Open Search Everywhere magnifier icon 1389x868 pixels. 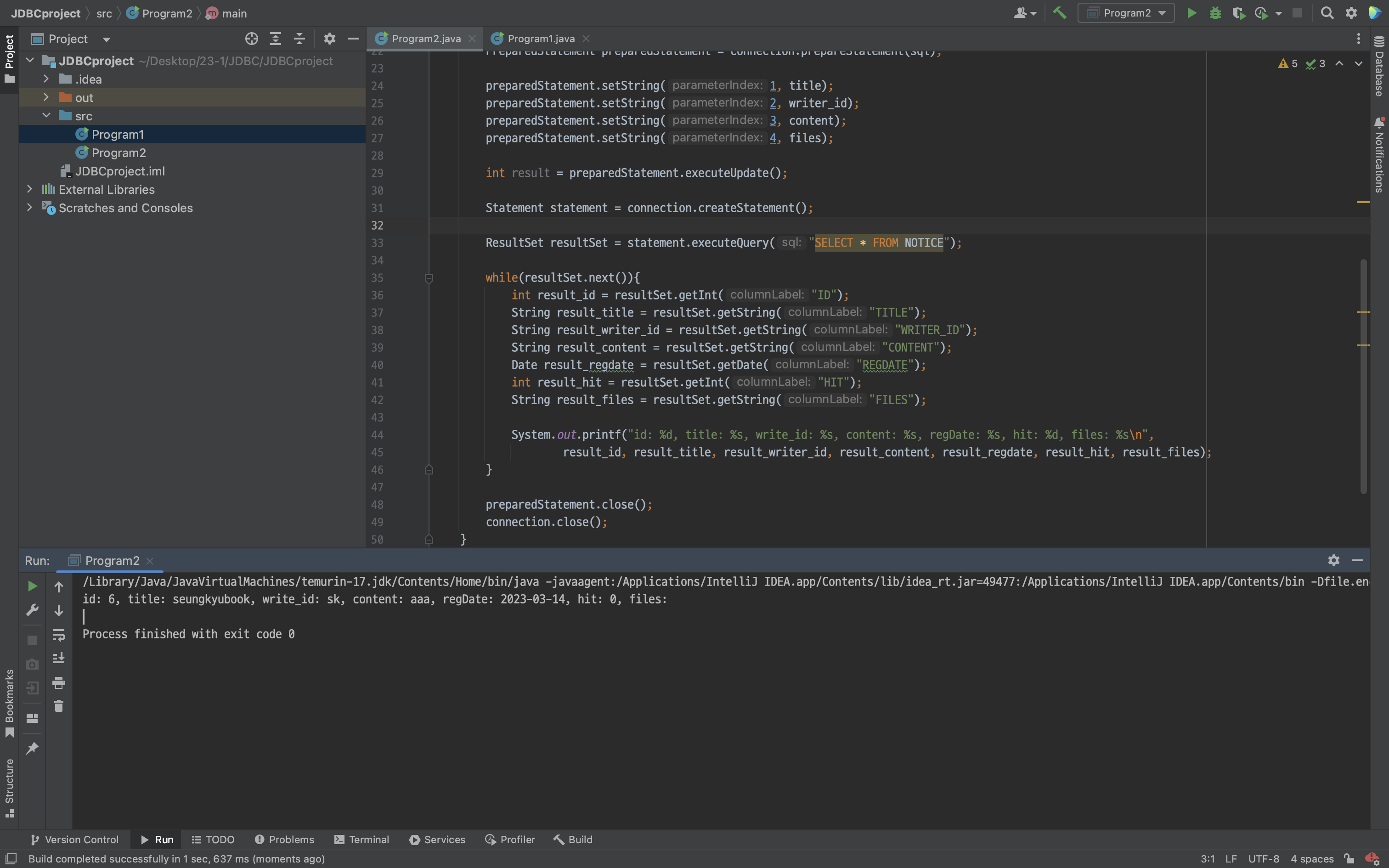[1327, 13]
